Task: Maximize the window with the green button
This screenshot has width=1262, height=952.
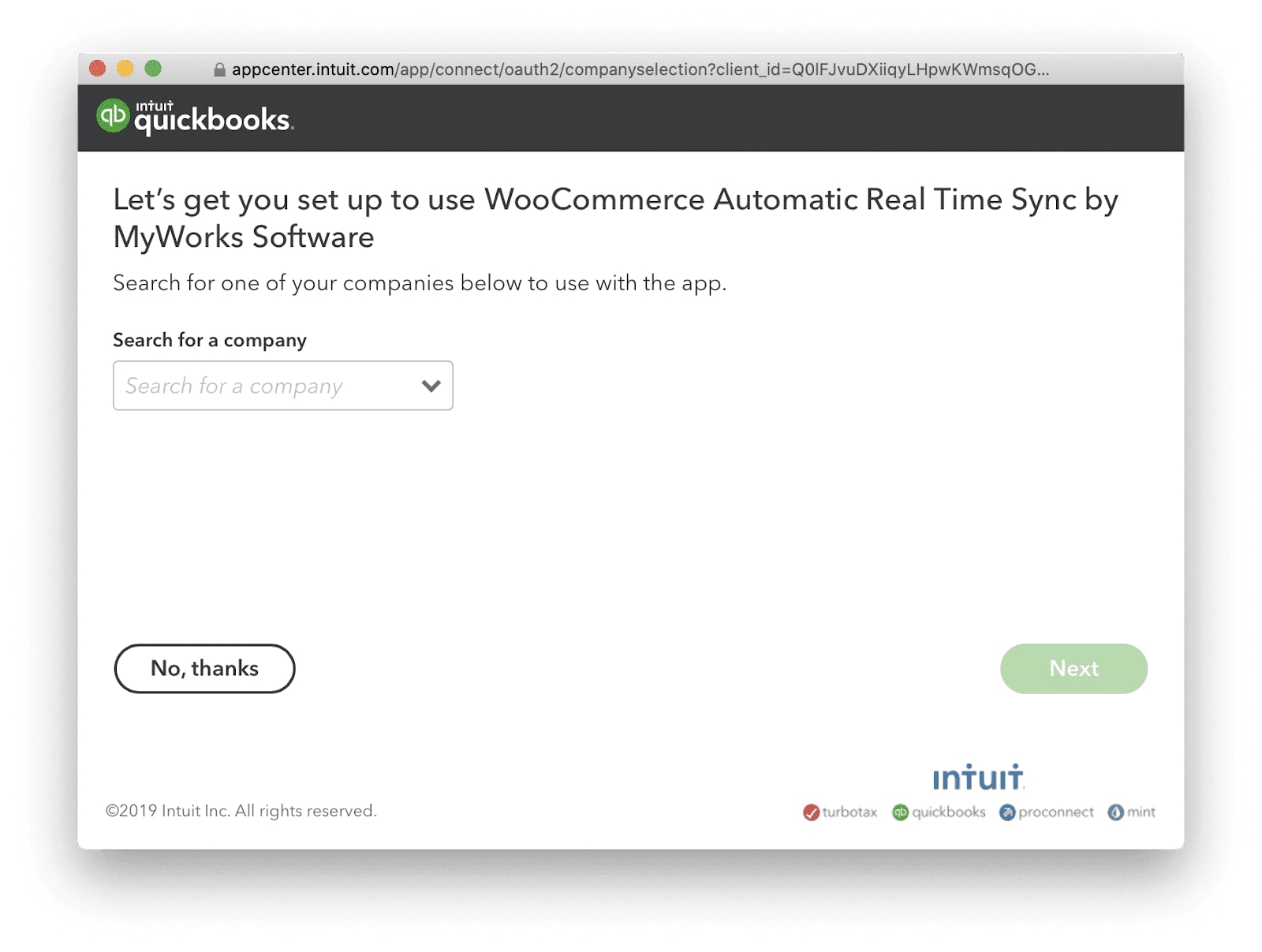Action: (153, 69)
